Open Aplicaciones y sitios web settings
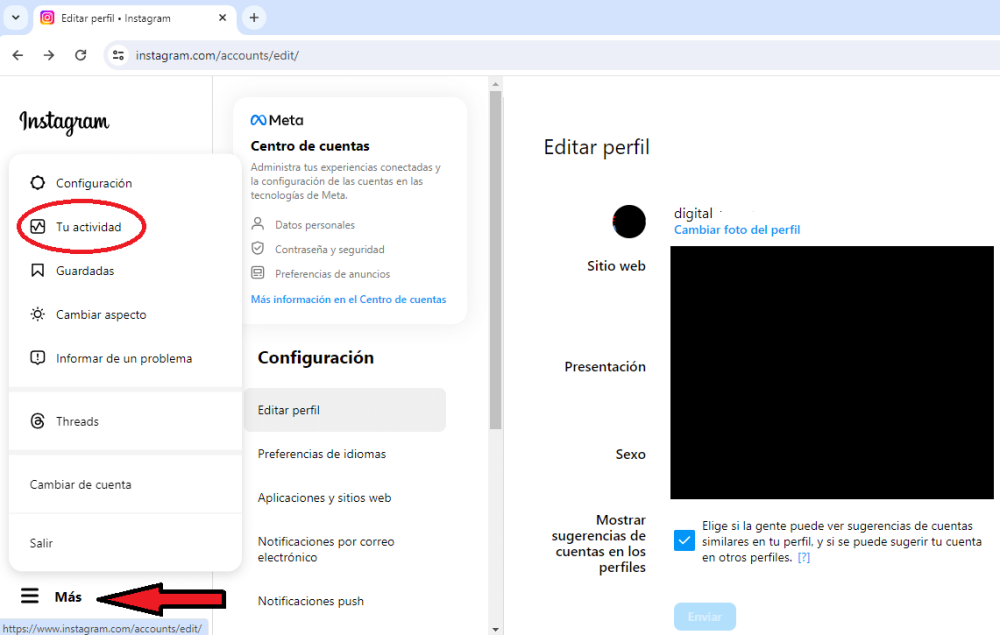Screen dimensions: 1000x635 click(x=324, y=498)
